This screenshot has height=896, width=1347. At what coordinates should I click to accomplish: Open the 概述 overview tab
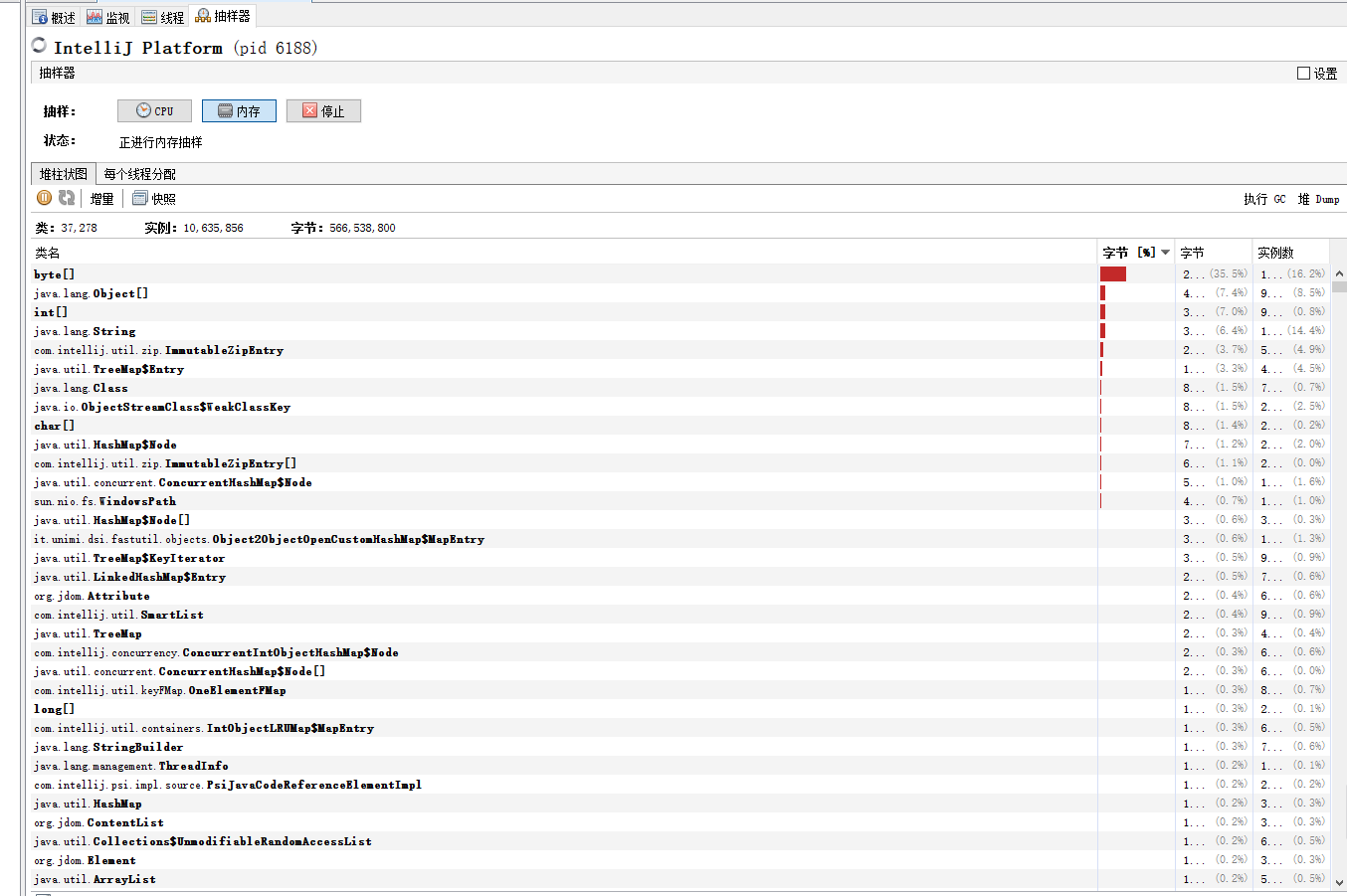tap(54, 17)
